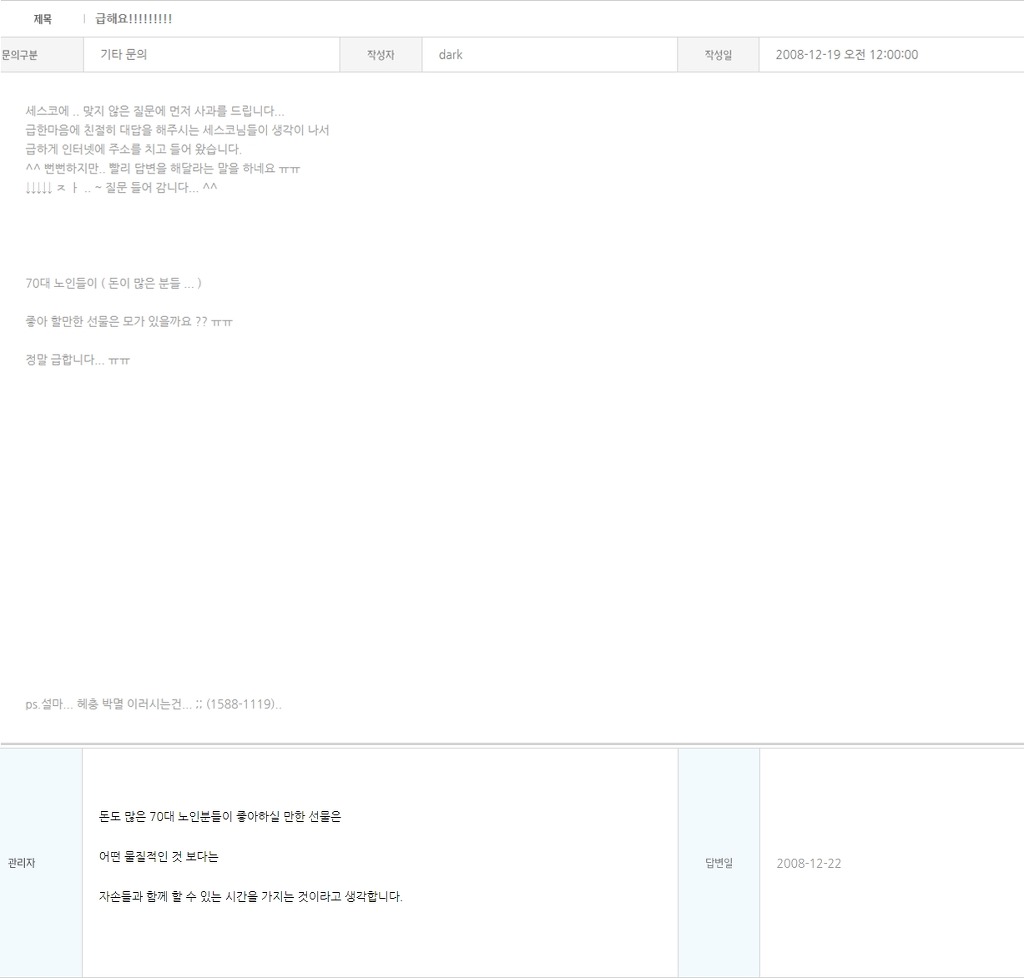This screenshot has width=1024, height=978.
Task: Click the author name 'dark'
Action: pyautogui.click(x=450, y=55)
